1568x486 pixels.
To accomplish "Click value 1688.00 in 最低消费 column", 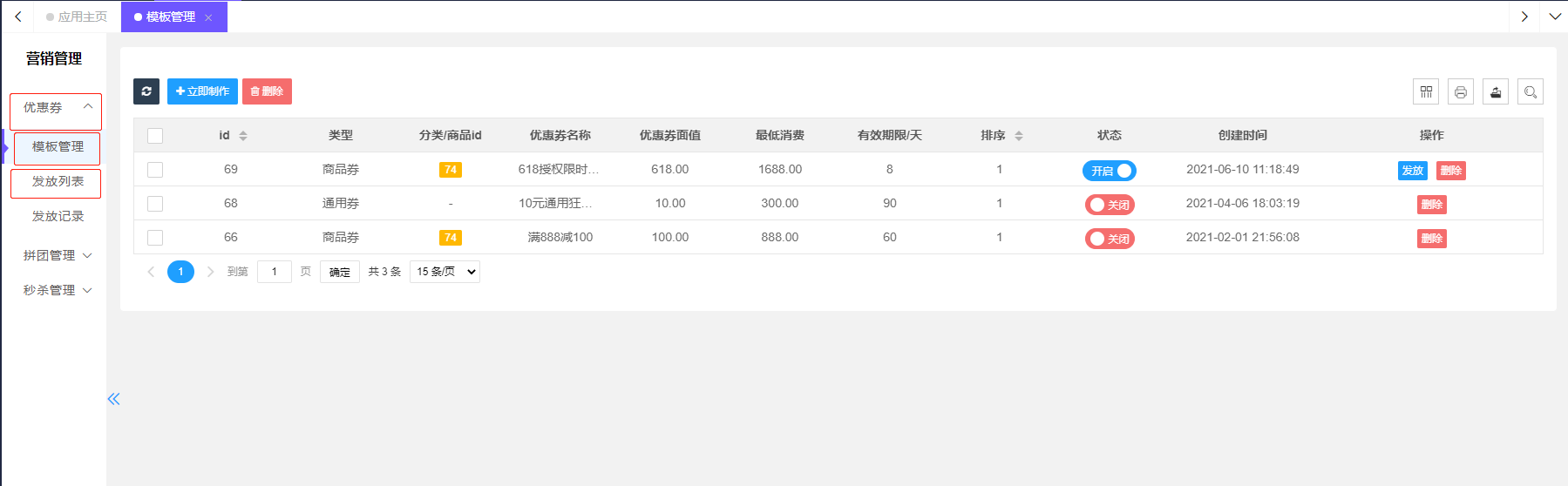I will 779,169.
